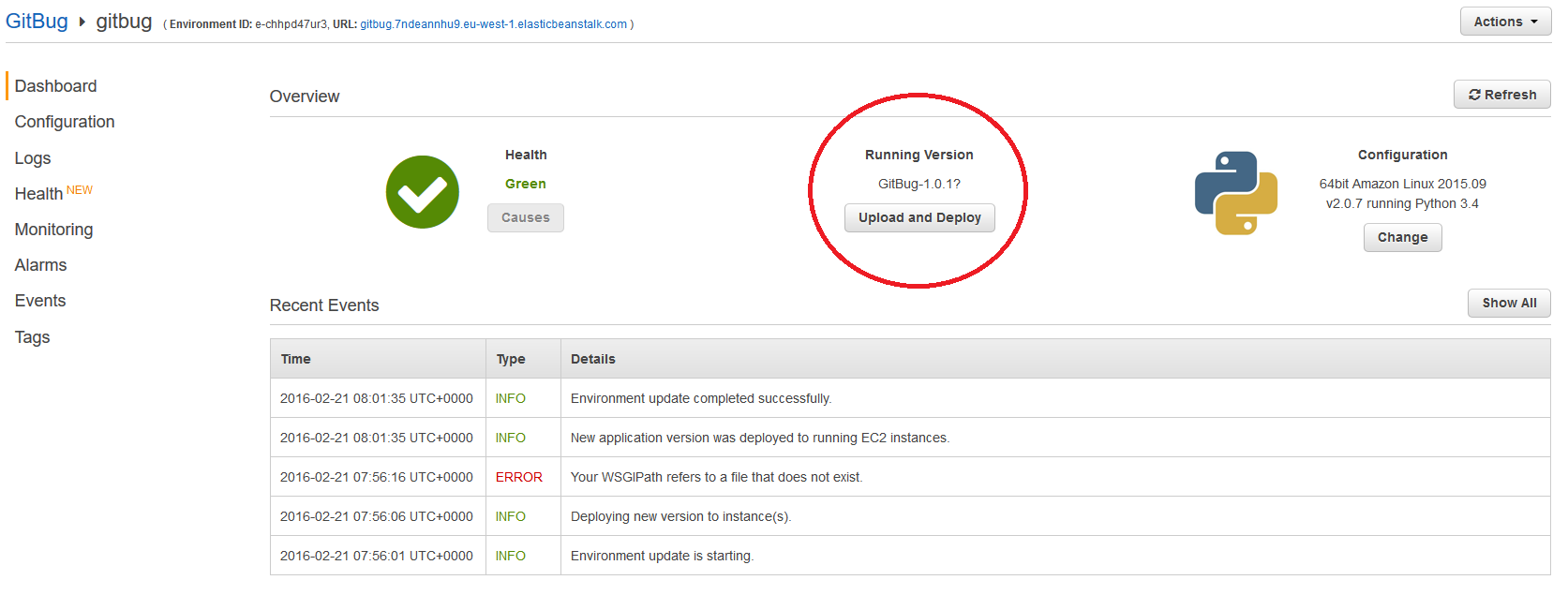Click the Green health status text

tap(526, 184)
